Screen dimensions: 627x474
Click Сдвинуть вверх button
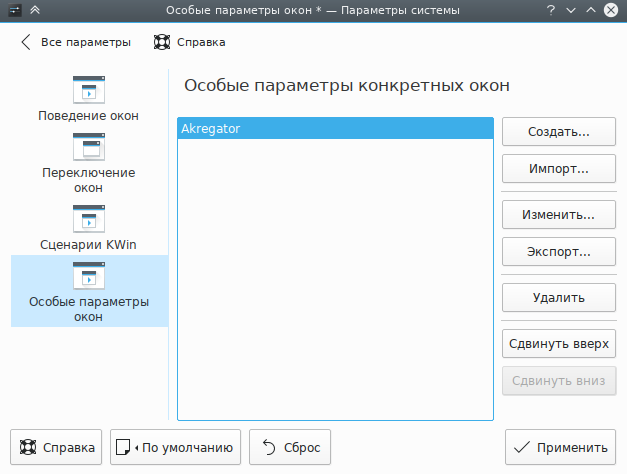[558, 344]
